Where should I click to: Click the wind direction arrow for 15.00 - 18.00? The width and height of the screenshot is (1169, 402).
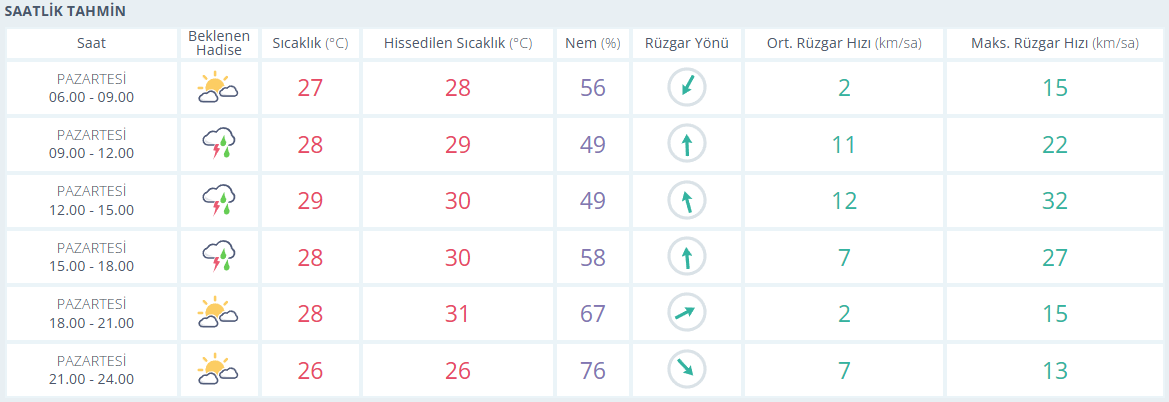(x=687, y=257)
